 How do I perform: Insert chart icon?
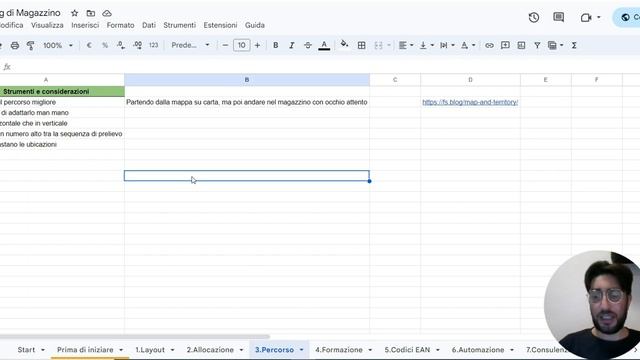521,45
